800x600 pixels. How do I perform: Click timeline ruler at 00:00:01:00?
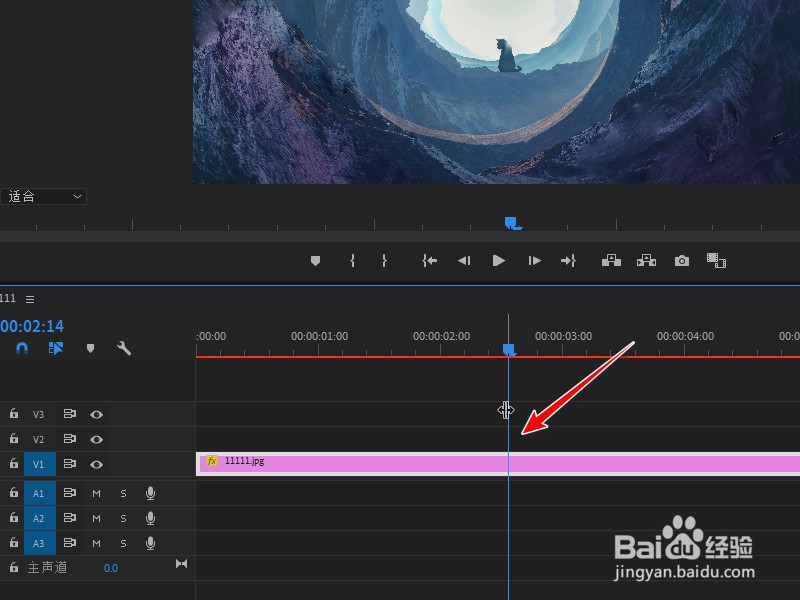(319, 336)
